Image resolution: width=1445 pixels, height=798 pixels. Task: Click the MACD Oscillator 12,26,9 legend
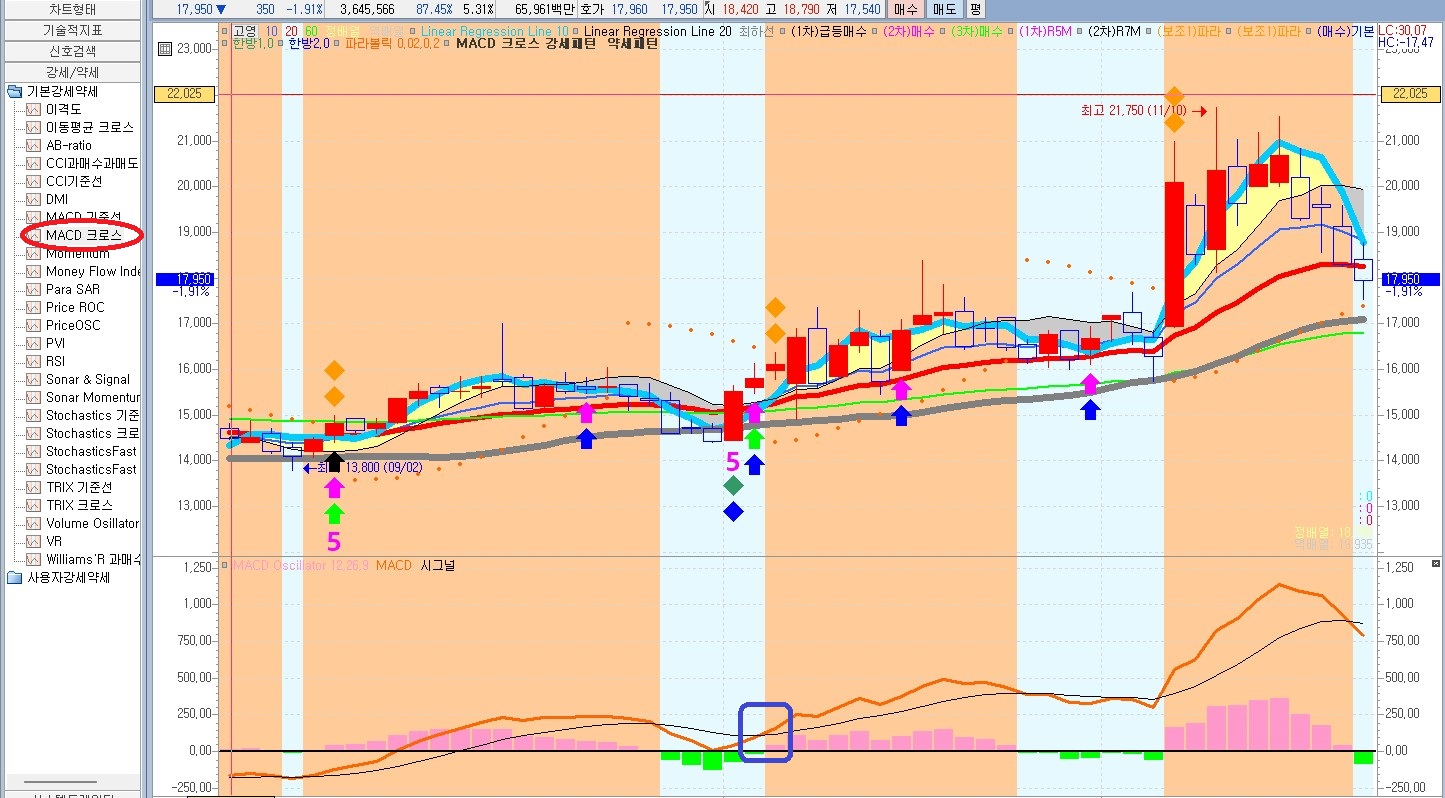coord(301,566)
